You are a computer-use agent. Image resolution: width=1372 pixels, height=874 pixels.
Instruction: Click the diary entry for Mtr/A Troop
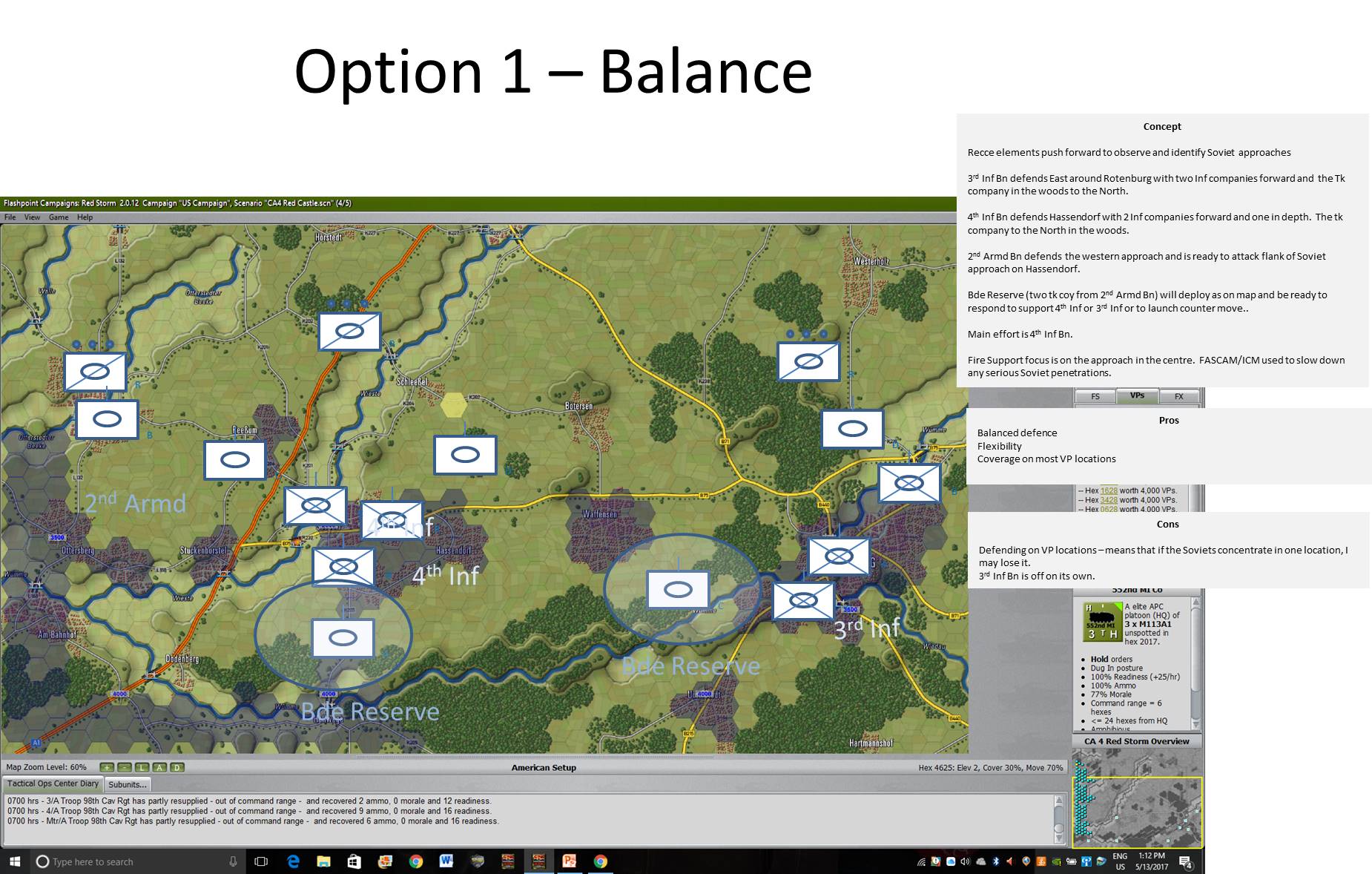pyautogui.click(x=253, y=821)
